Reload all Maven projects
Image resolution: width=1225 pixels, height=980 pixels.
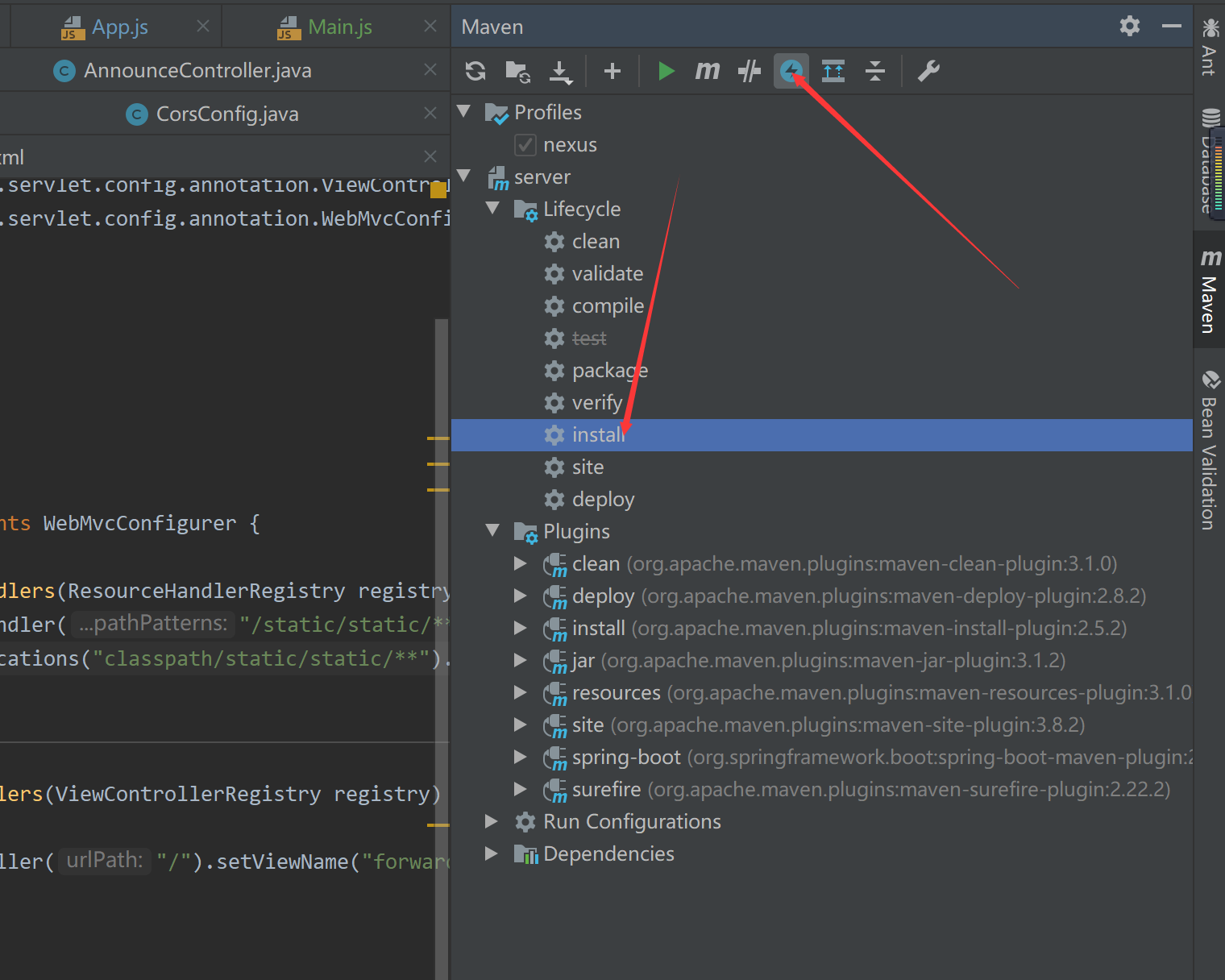tap(475, 71)
